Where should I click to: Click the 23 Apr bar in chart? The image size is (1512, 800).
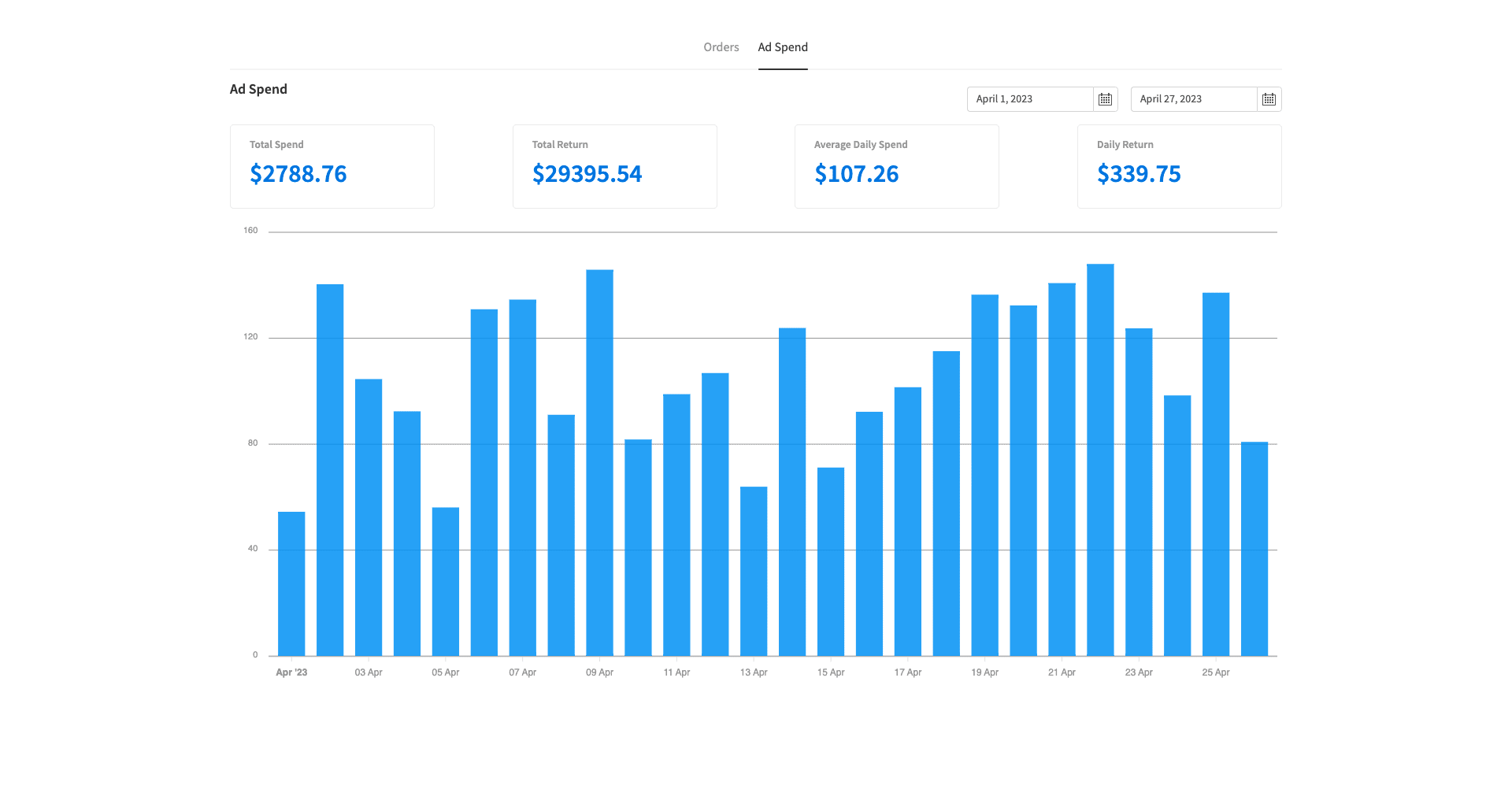tap(1139, 492)
